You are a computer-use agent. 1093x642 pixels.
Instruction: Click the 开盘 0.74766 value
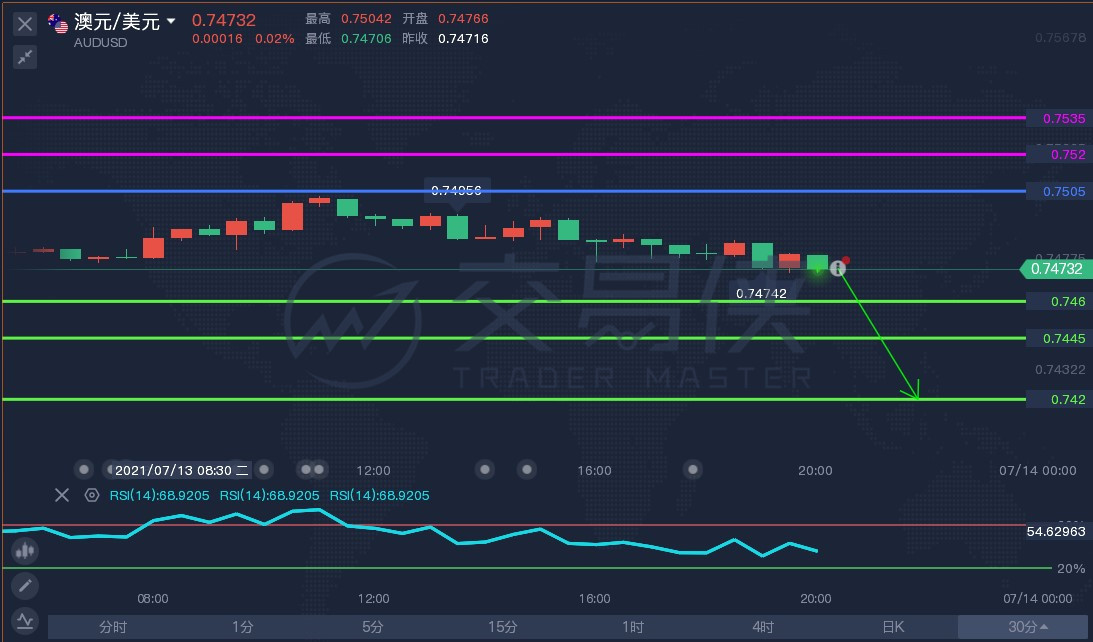[x=463, y=19]
